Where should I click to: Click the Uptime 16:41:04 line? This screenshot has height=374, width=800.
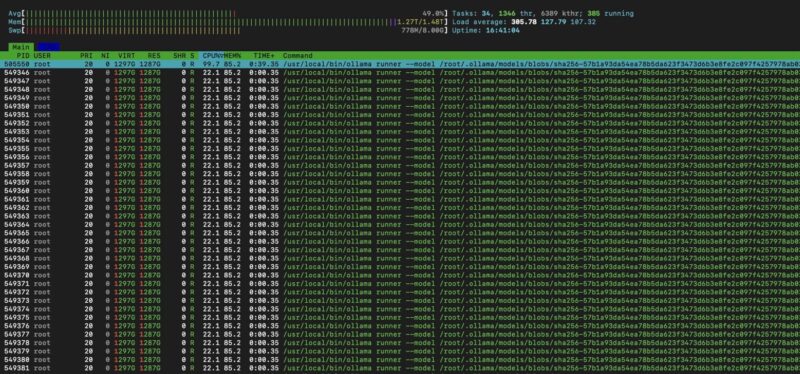pyautogui.click(x=486, y=31)
